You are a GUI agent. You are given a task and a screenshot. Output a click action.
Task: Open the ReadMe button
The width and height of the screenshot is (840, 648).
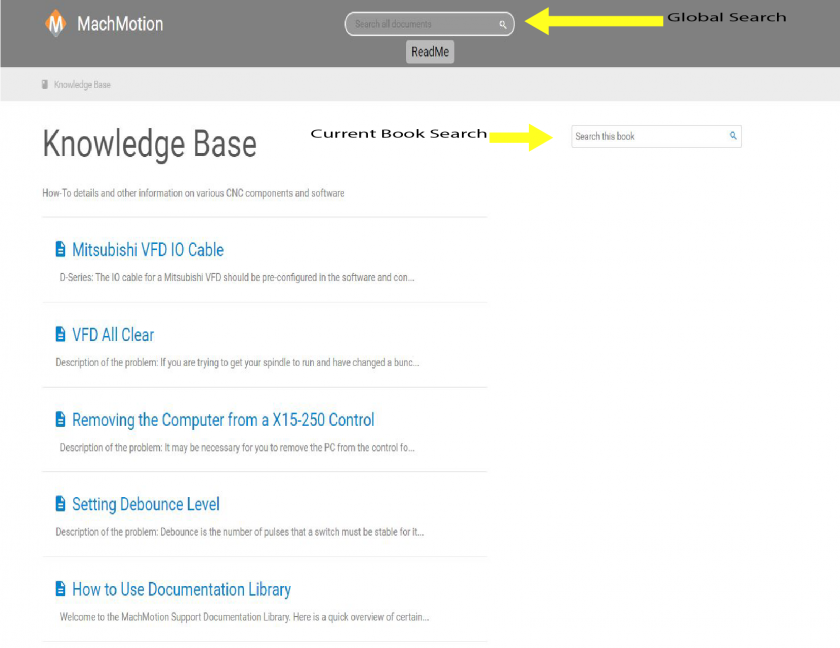pos(430,52)
